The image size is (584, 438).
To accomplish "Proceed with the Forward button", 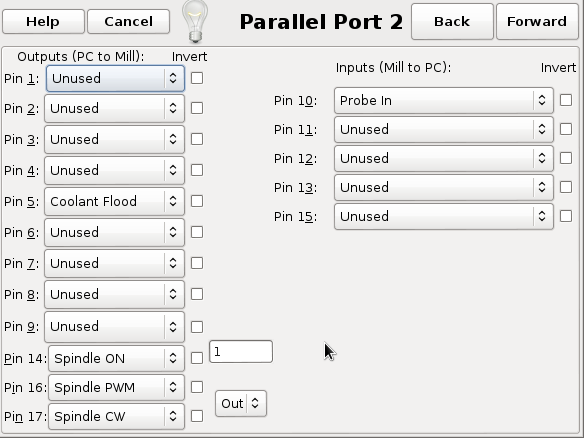I will click(x=537, y=21).
